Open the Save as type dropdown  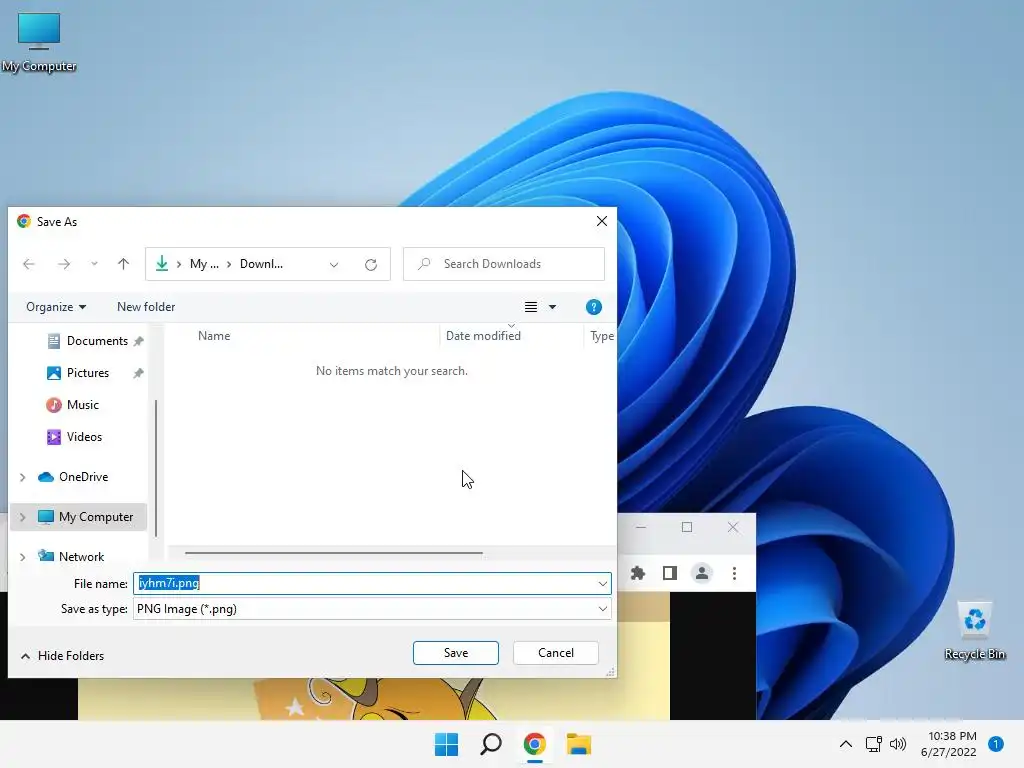pos(372,609)
